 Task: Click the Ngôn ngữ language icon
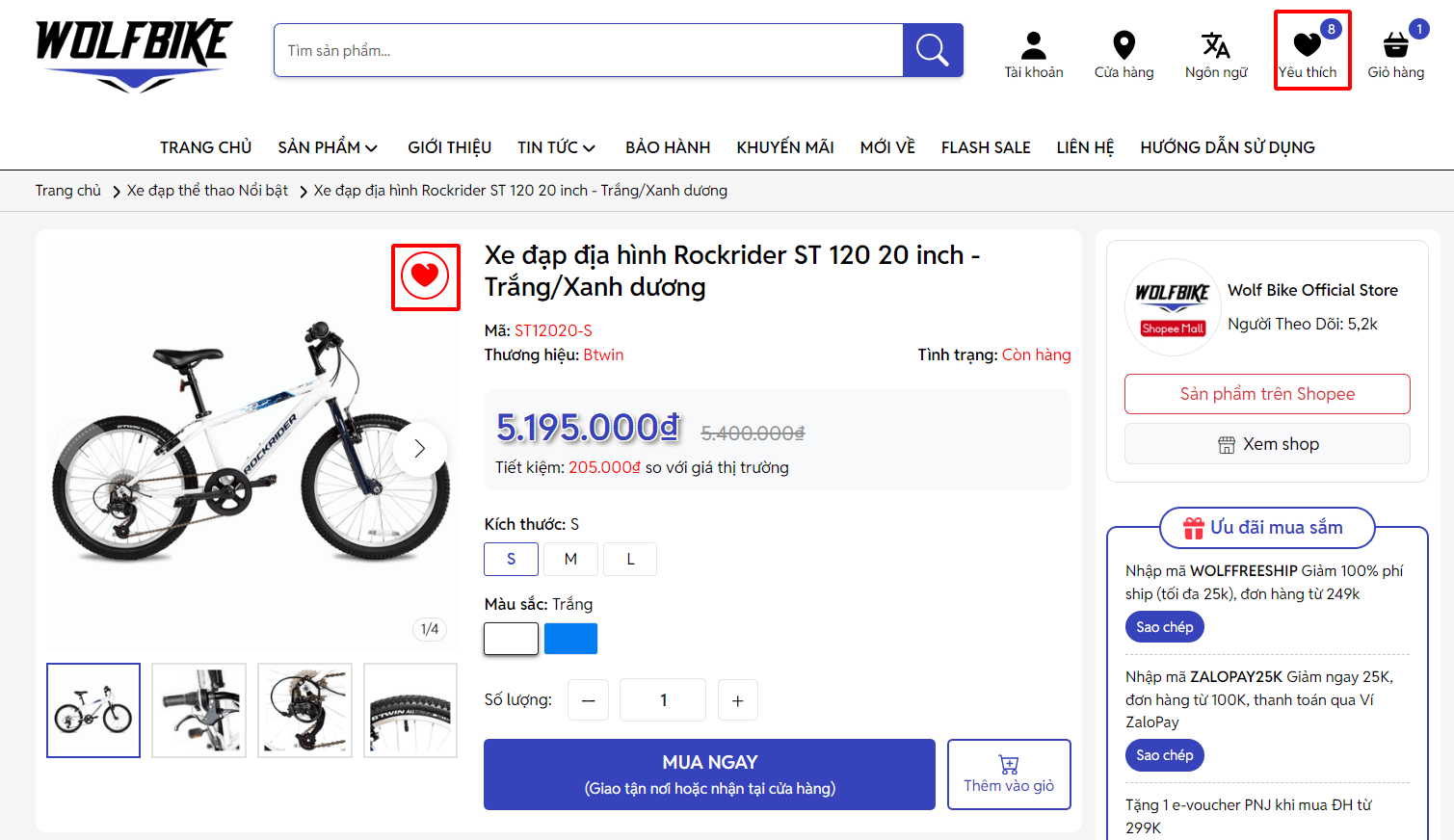click(x=1216, y=55)
